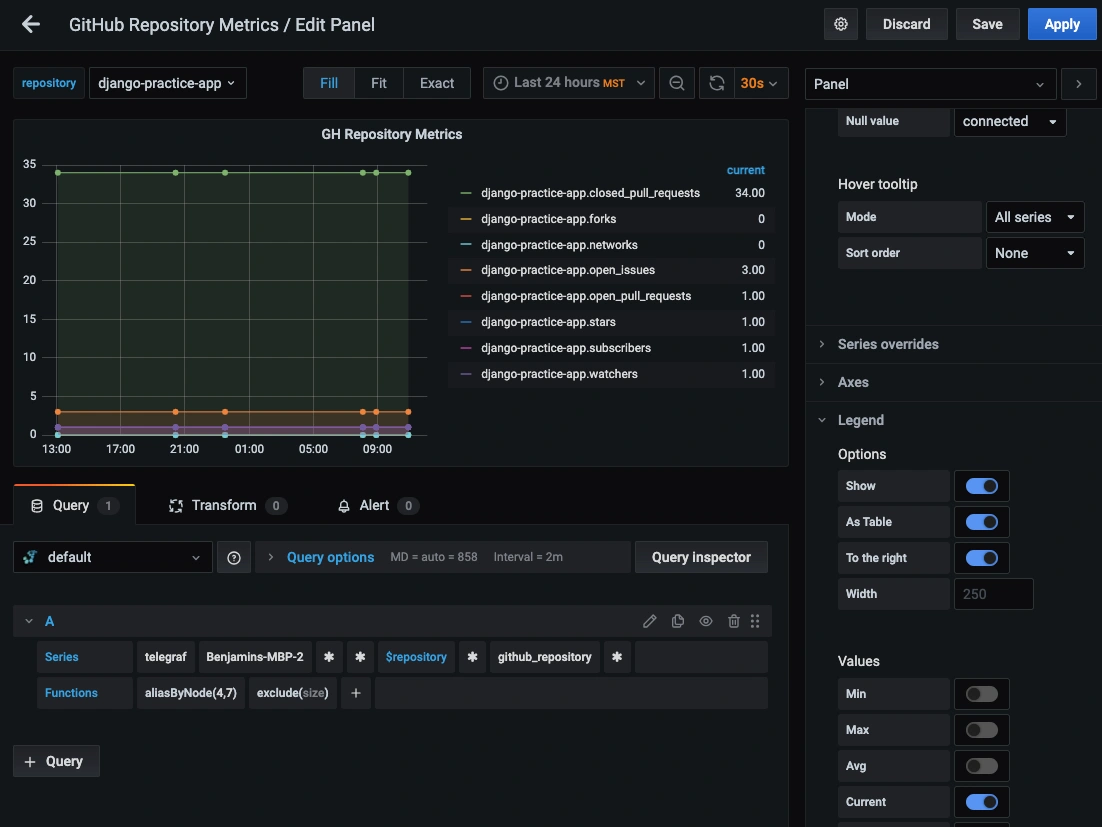The image size is (1102, 827).
Task: Open the Sort order None dropdown
Action: point(1035,253)
